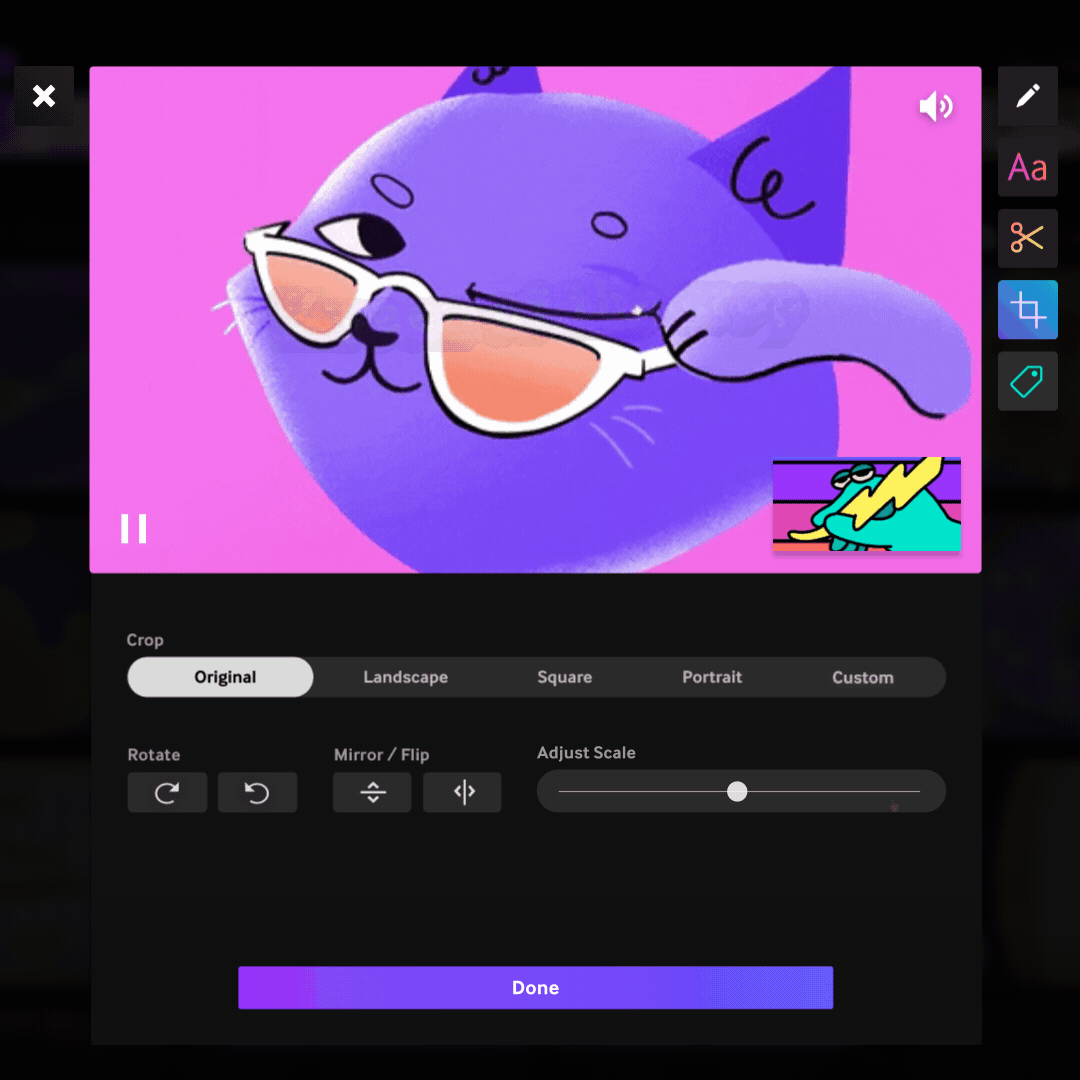
Task: Open the scissors trim tool
Action: click(1028, 238)
